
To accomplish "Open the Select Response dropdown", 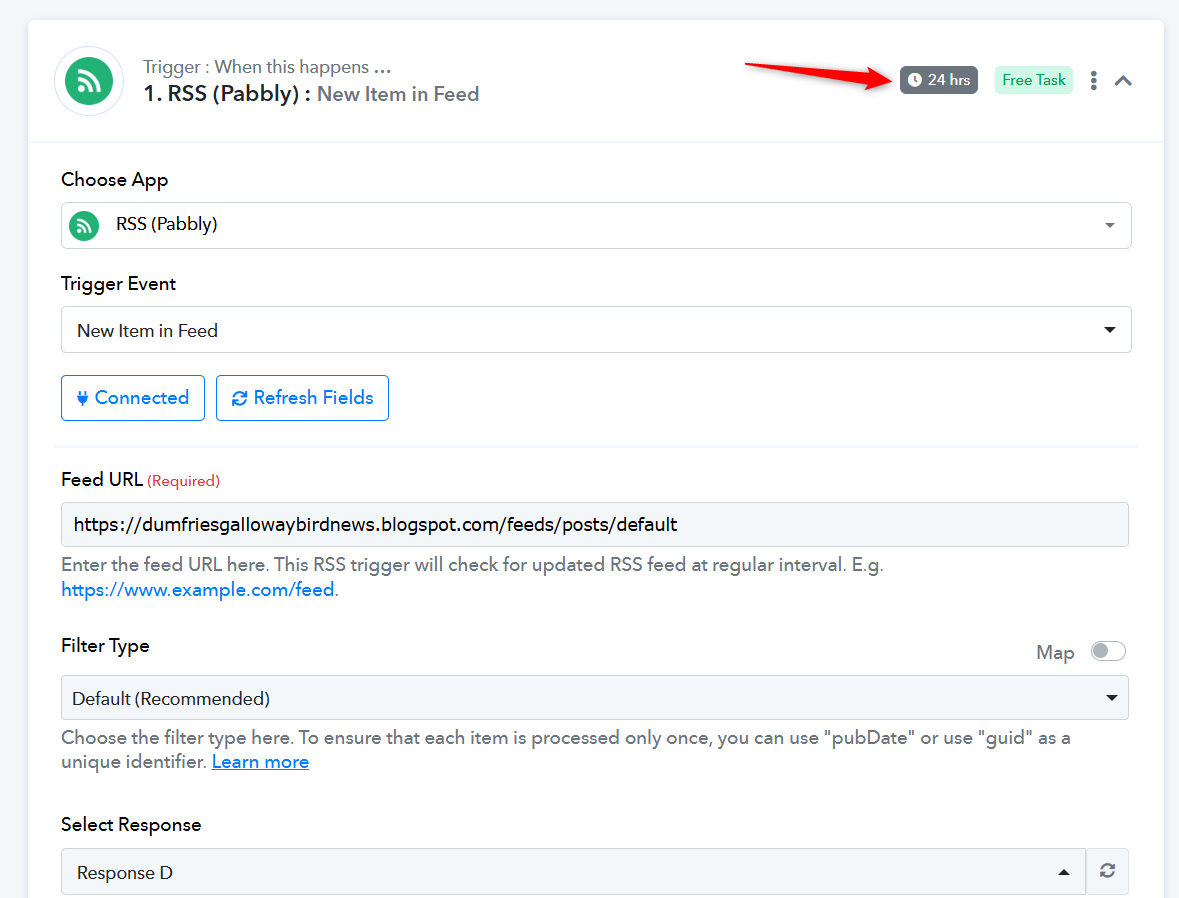I will [573, 872].
